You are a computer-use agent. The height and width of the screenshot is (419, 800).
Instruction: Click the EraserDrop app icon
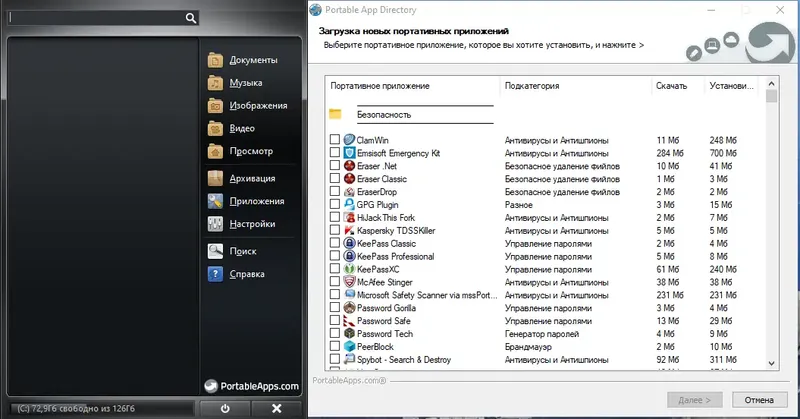(x=349, y=191)
